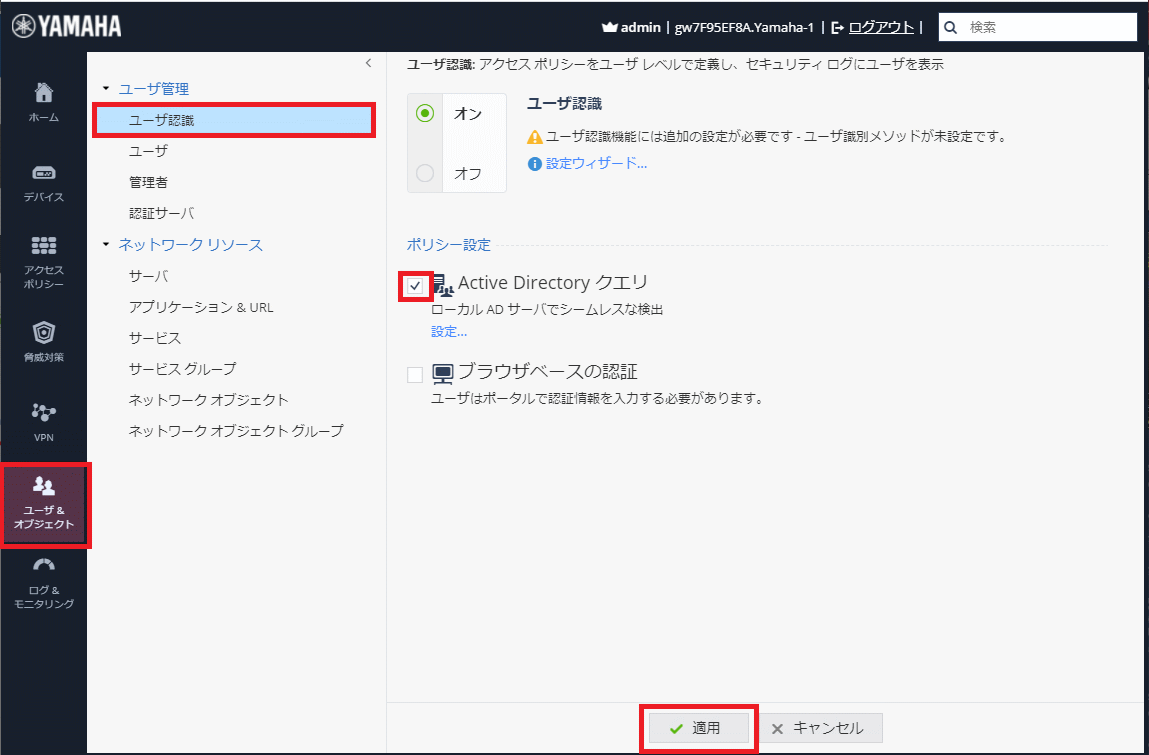Uncheck the Active Directory クエリ checkbox
Screen dimensions: 1149x755
(x=415, y=286)
